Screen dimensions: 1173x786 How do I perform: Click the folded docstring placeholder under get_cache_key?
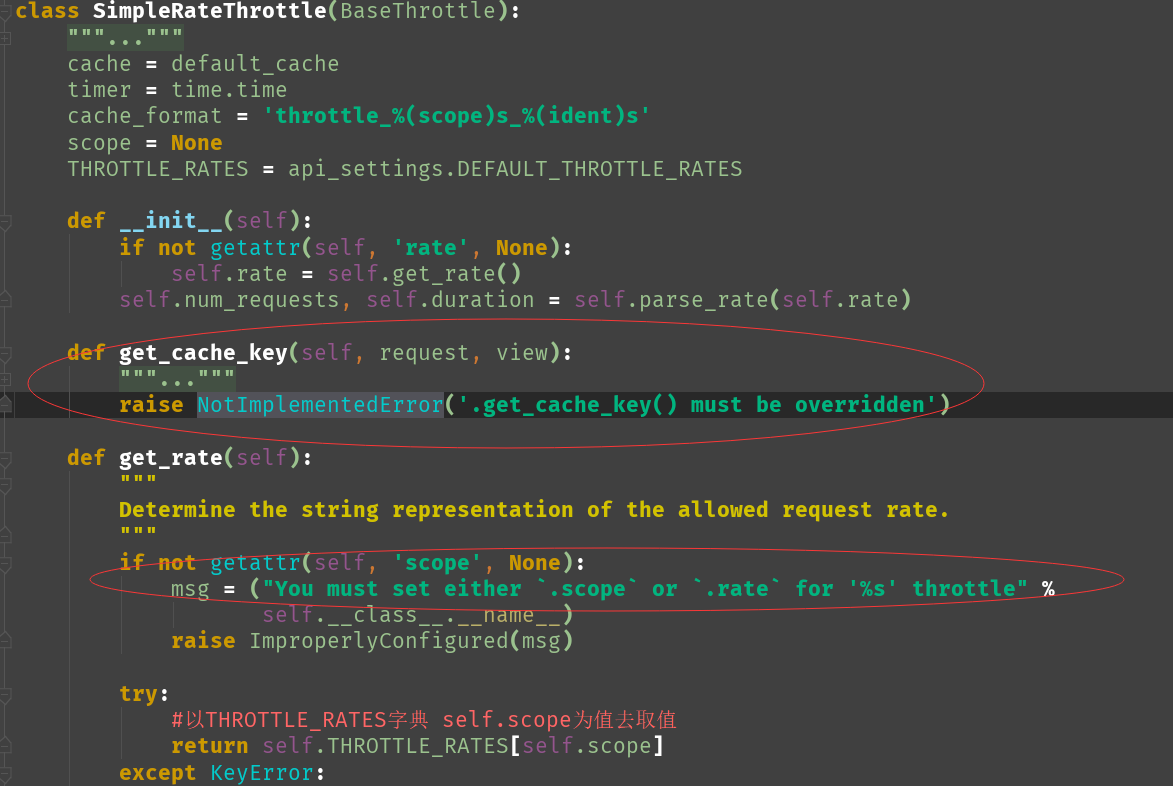pyautogui.click(x=177, y=378)
